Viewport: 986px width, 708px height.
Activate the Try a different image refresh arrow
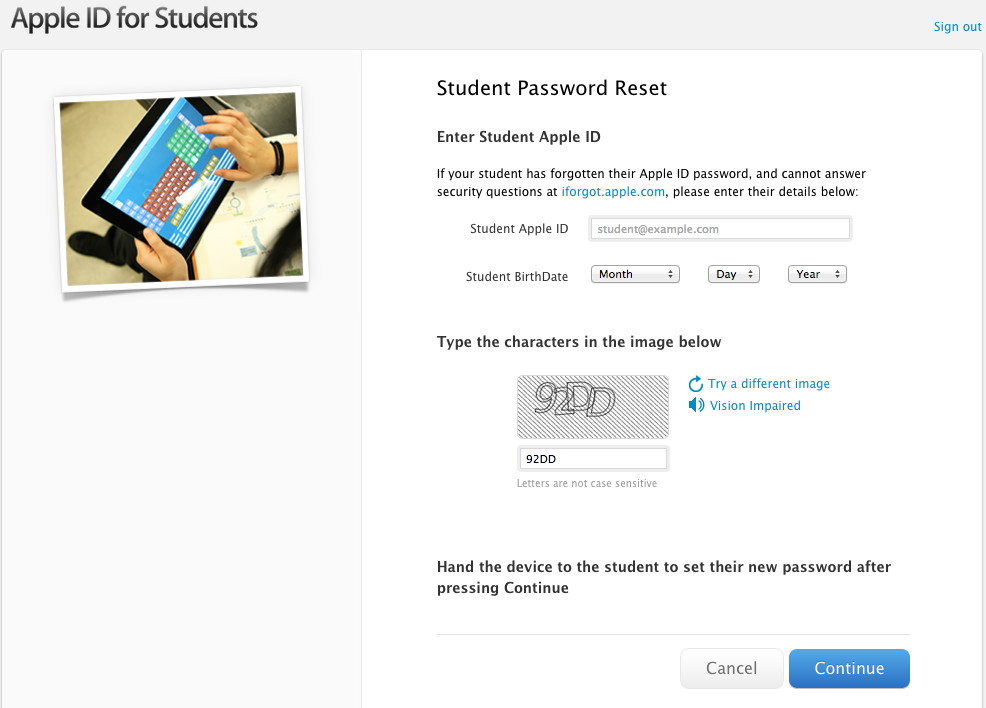(x=696, y=383)
